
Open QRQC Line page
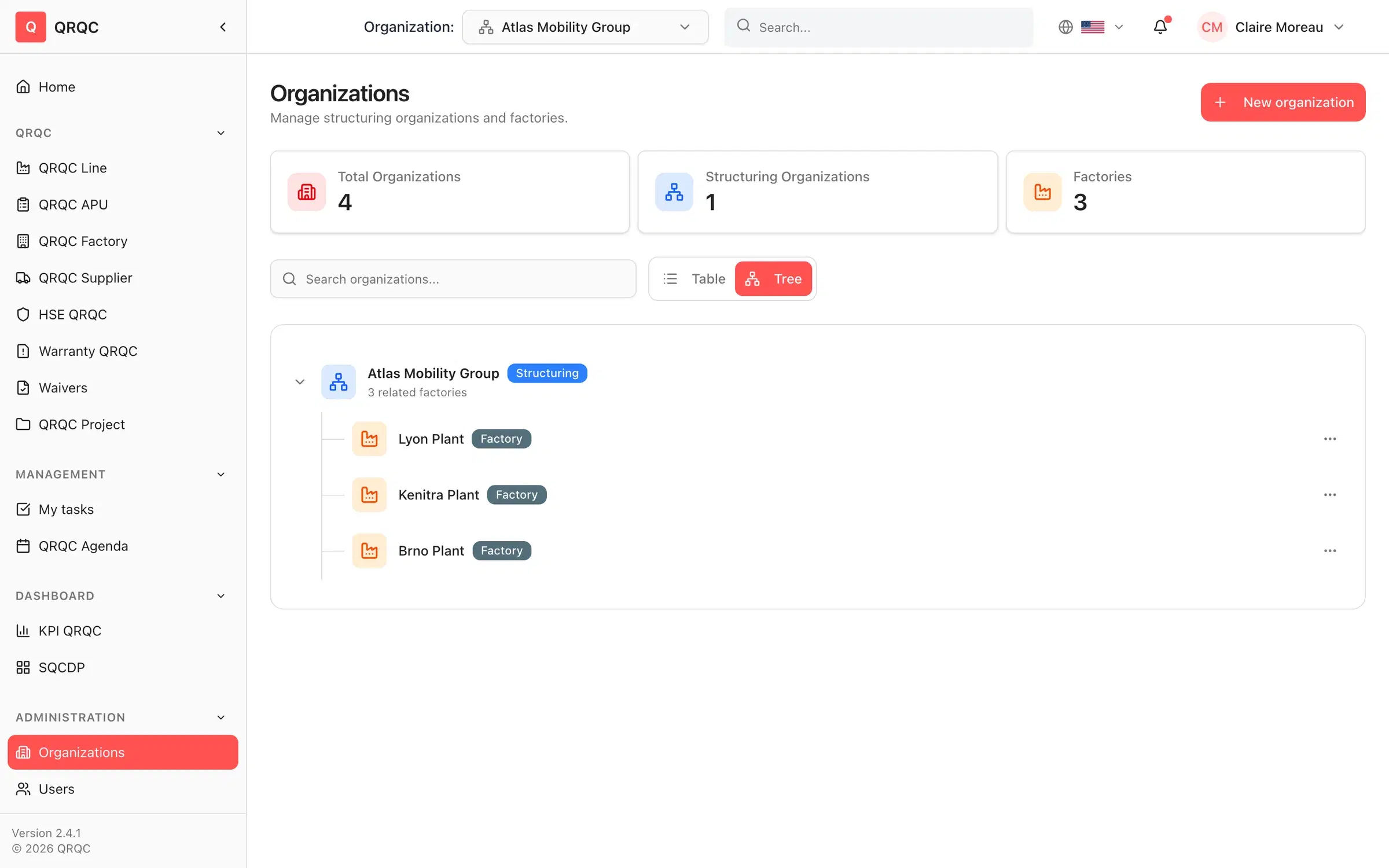[123, 168]
